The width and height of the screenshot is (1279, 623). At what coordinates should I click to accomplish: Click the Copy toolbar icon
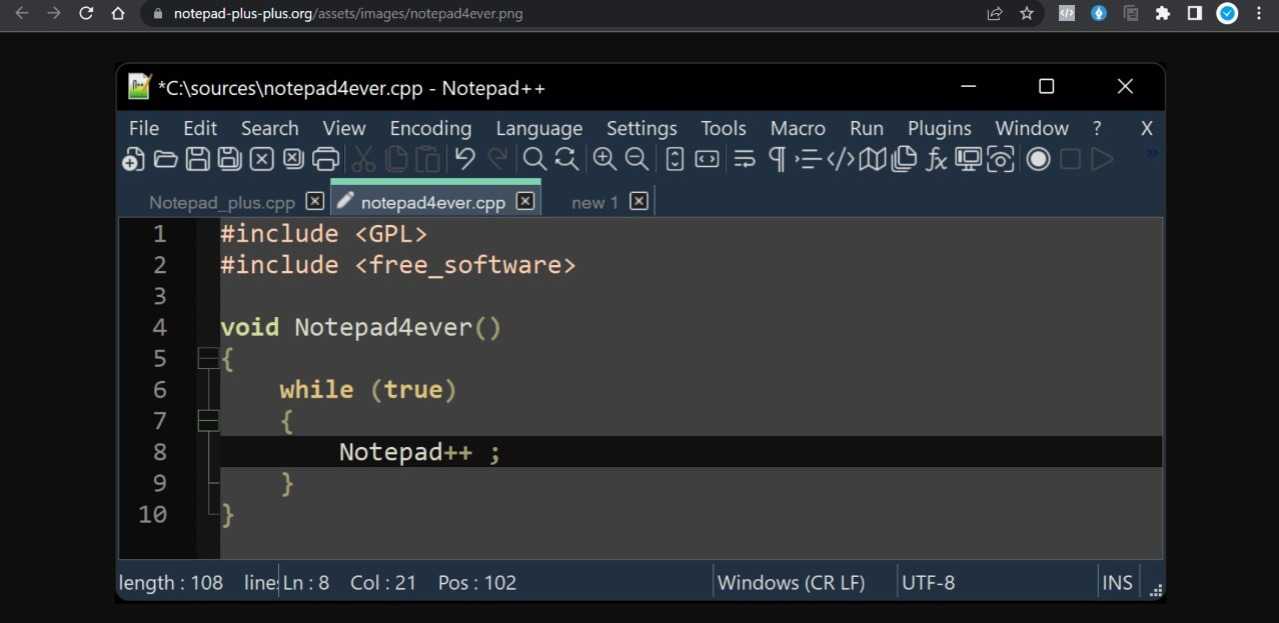(396, 159)
